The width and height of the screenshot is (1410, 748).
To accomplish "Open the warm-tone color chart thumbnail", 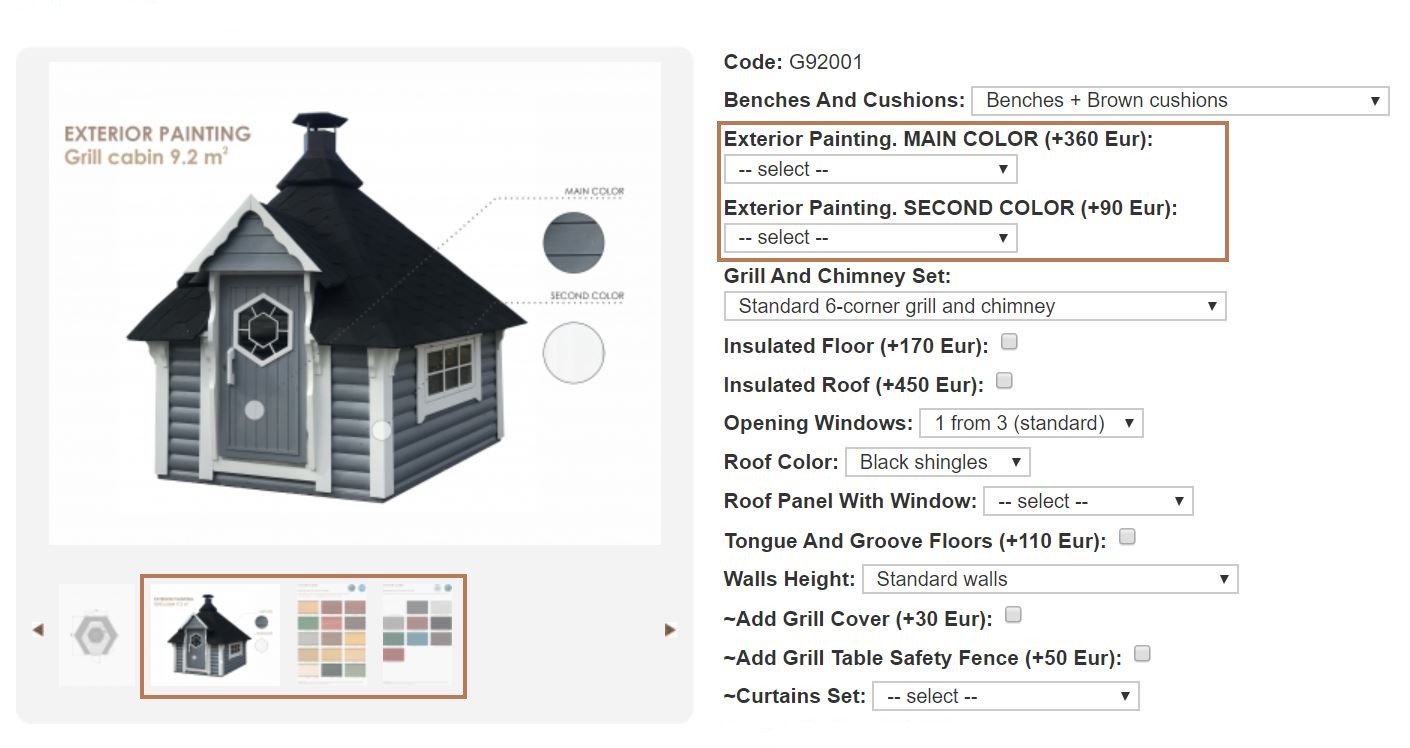I will (x=332, y=635).
